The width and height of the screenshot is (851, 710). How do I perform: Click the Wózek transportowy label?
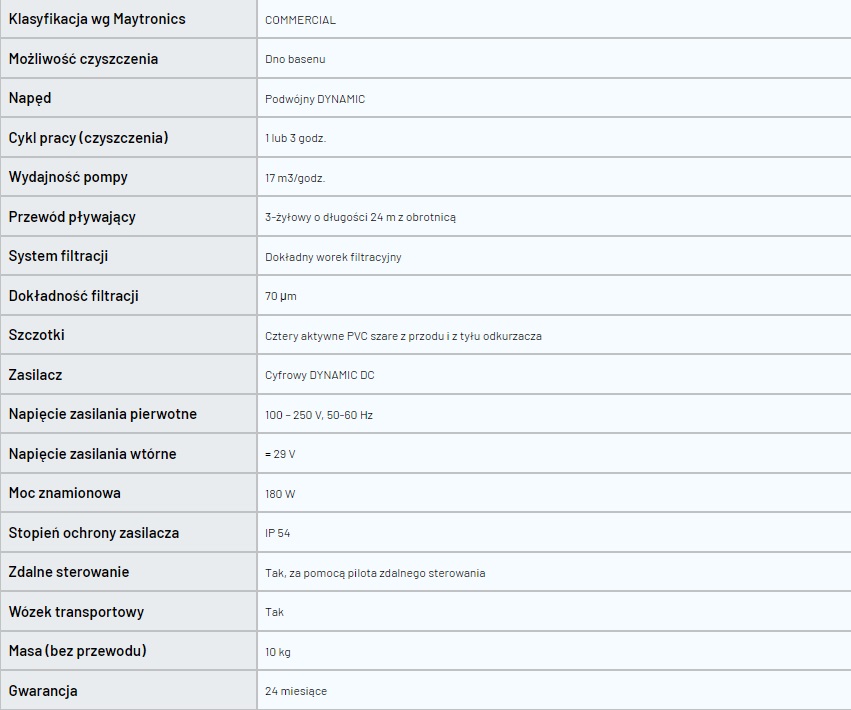[76, 612]
